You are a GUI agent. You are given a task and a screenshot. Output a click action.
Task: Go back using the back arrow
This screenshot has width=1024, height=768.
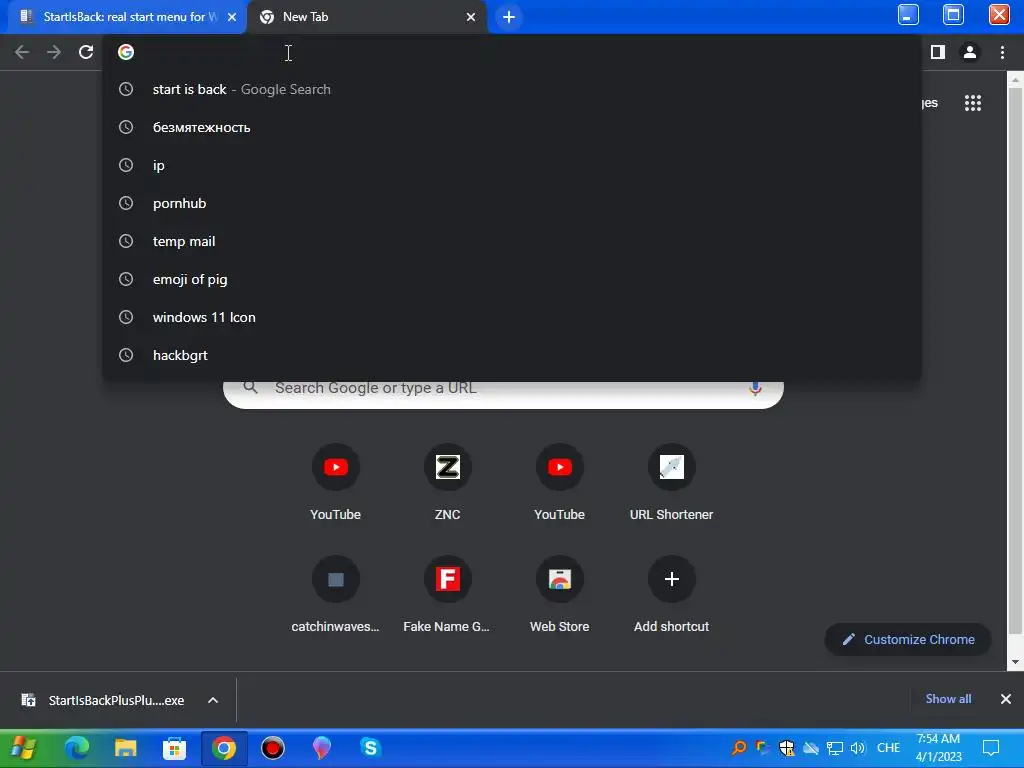click(22, 52)
